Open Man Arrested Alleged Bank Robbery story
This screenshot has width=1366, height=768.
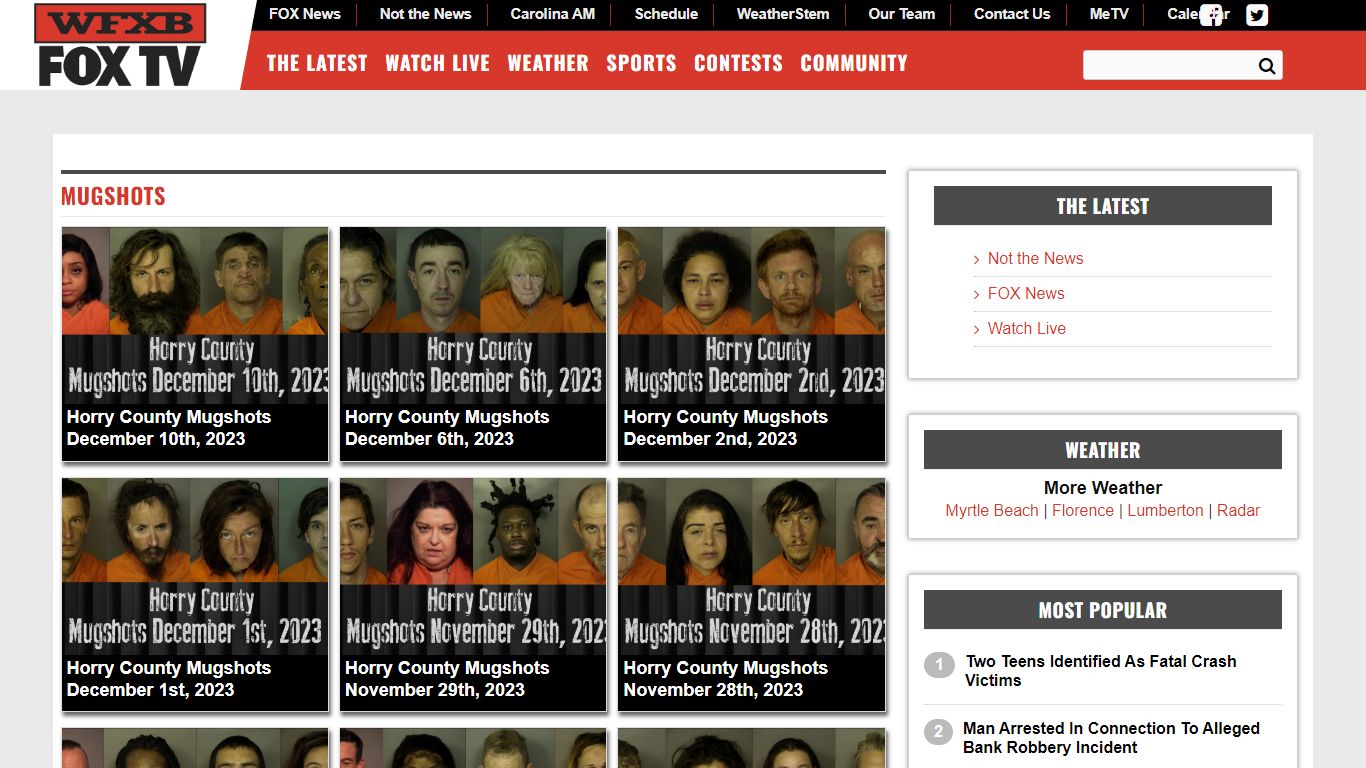(1111, 737)
